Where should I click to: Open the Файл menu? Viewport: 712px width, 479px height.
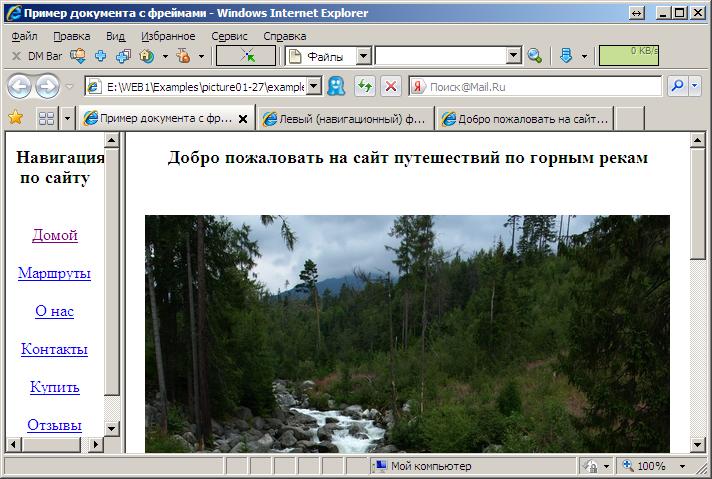(x=25, y=36)
